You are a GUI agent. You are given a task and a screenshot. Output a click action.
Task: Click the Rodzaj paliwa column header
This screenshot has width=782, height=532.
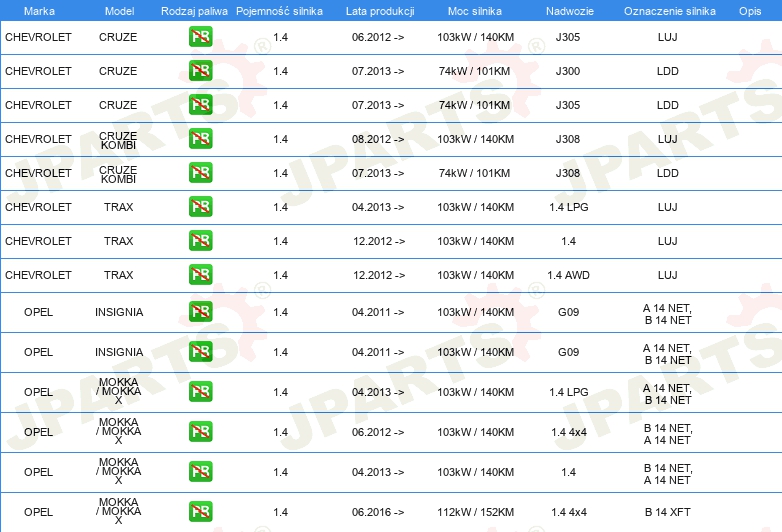click(195, 10)
